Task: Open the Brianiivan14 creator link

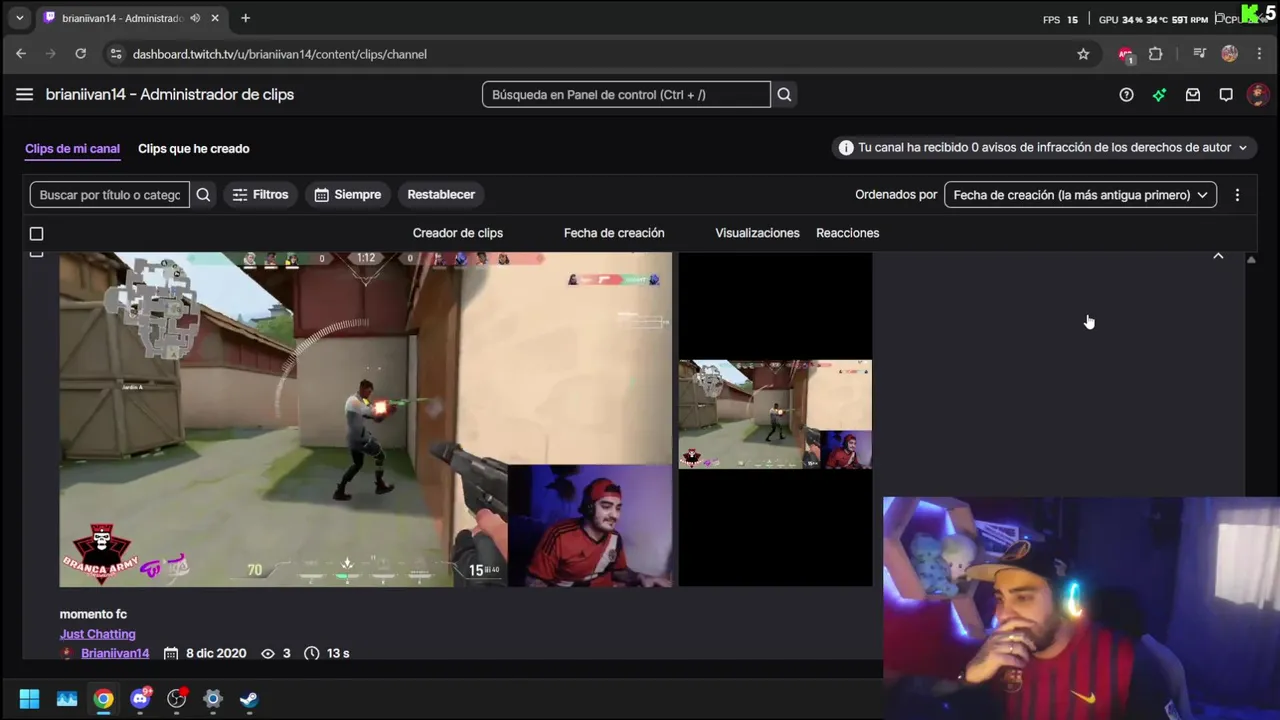Action: [115, 653]
